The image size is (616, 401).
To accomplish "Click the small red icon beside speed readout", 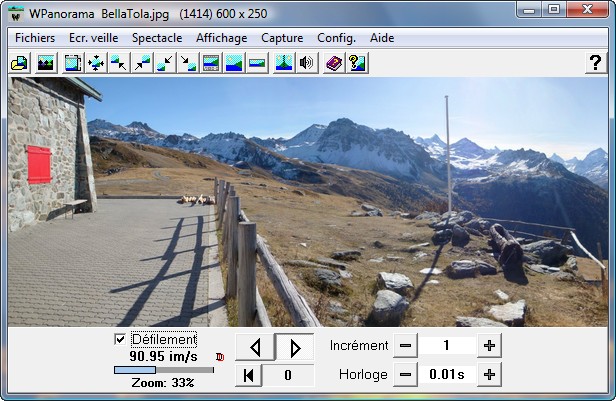I will point(220,357).
